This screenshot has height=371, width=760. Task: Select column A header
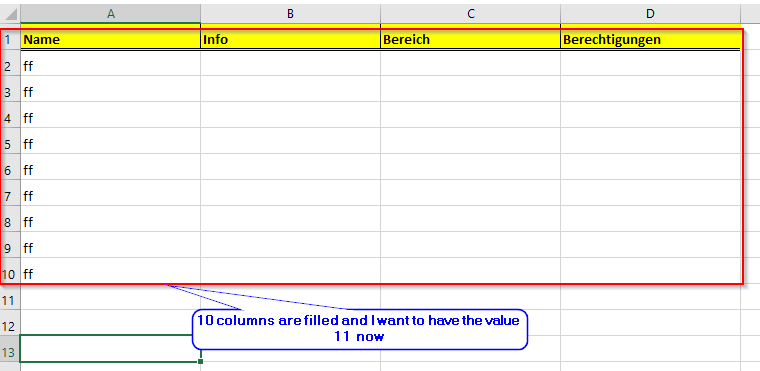coord(111,14)
